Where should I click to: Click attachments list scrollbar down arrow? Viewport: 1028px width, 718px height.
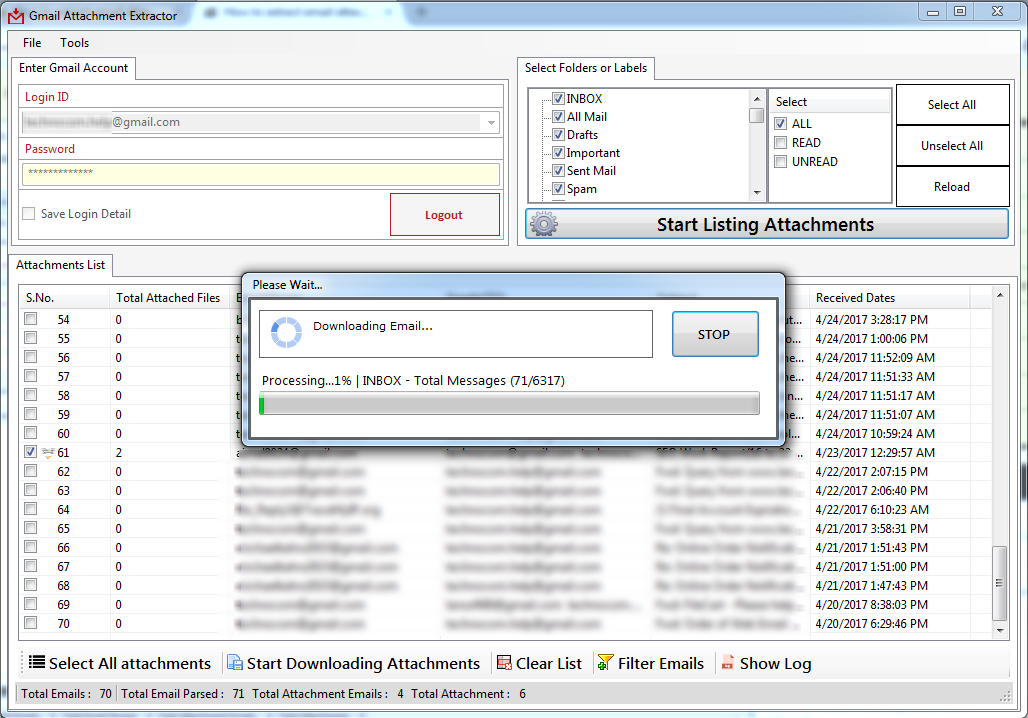click(1000, 631)
